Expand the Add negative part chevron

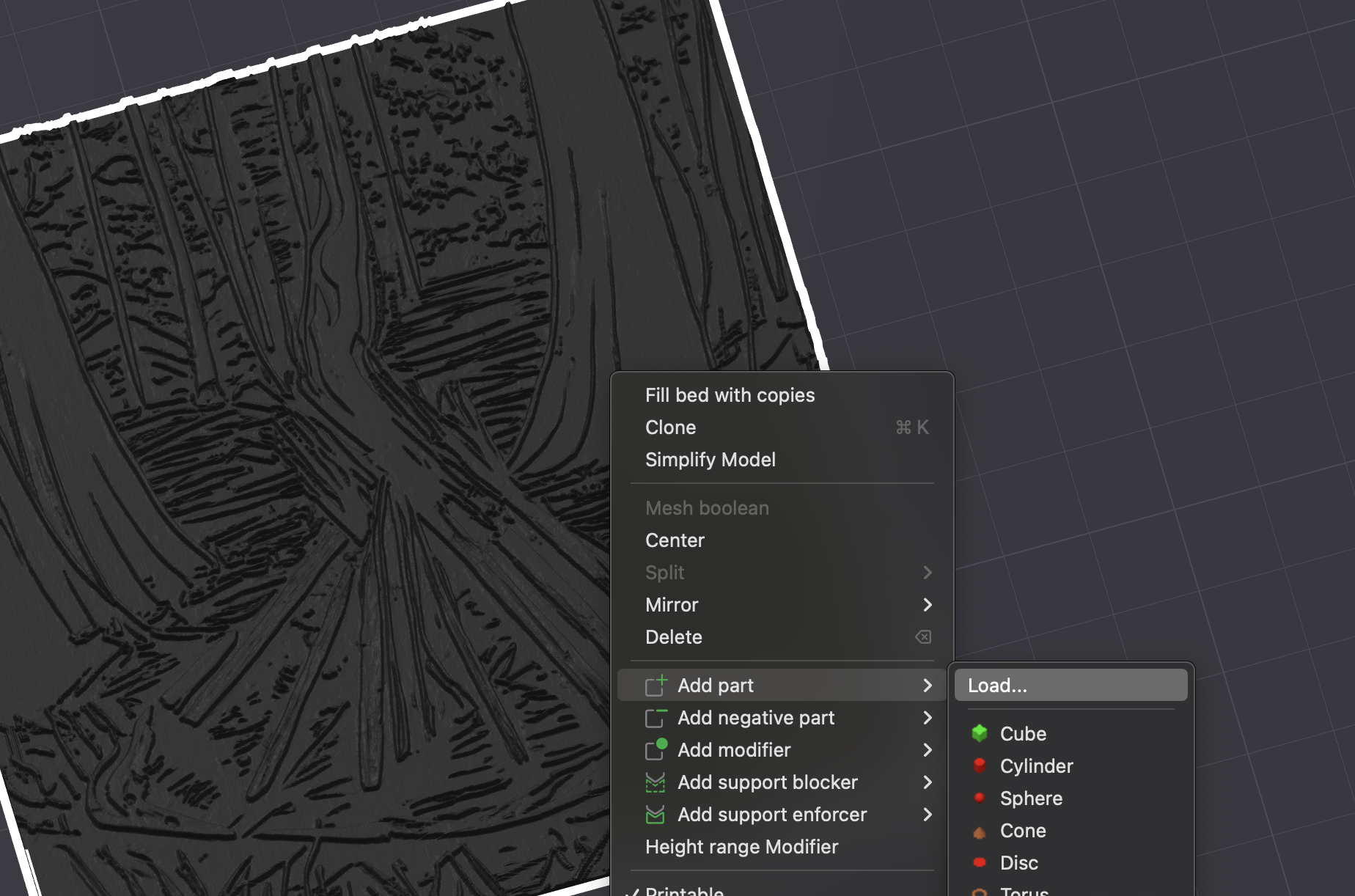pyautogui.click(x=928, y=718)
